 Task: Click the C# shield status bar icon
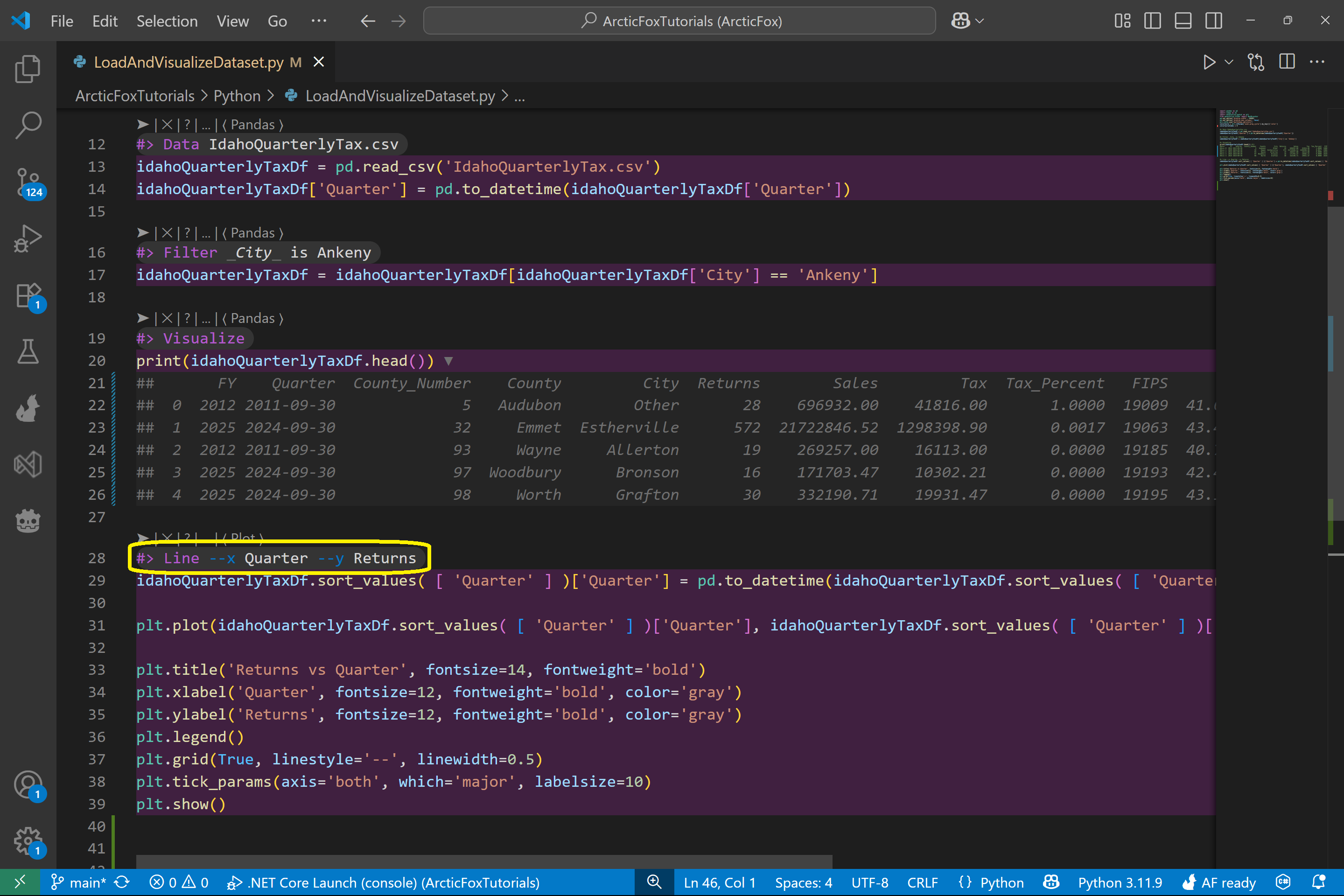[x=1283, y=882]
